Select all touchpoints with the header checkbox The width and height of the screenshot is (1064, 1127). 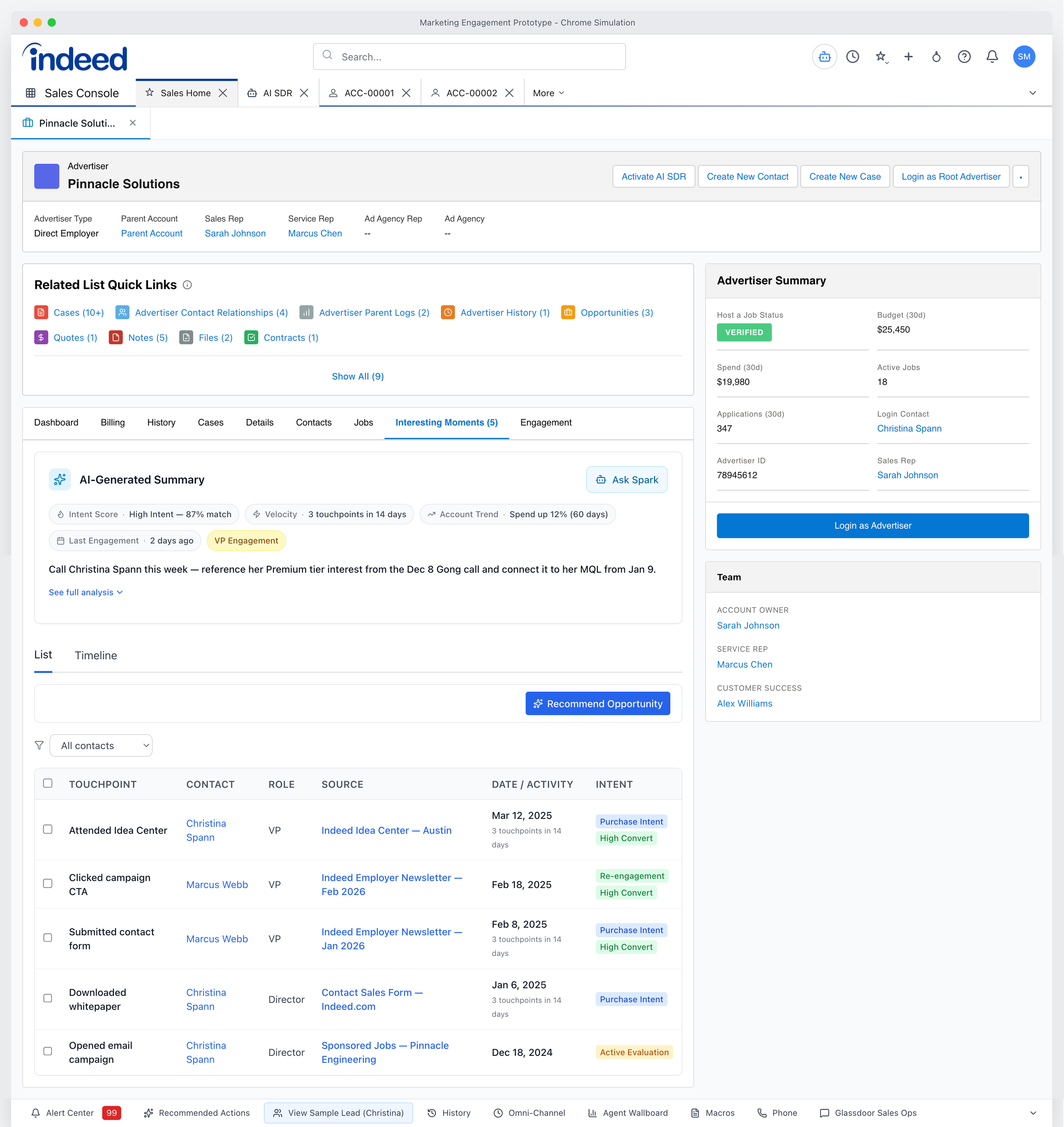click(x=48, y=783)
